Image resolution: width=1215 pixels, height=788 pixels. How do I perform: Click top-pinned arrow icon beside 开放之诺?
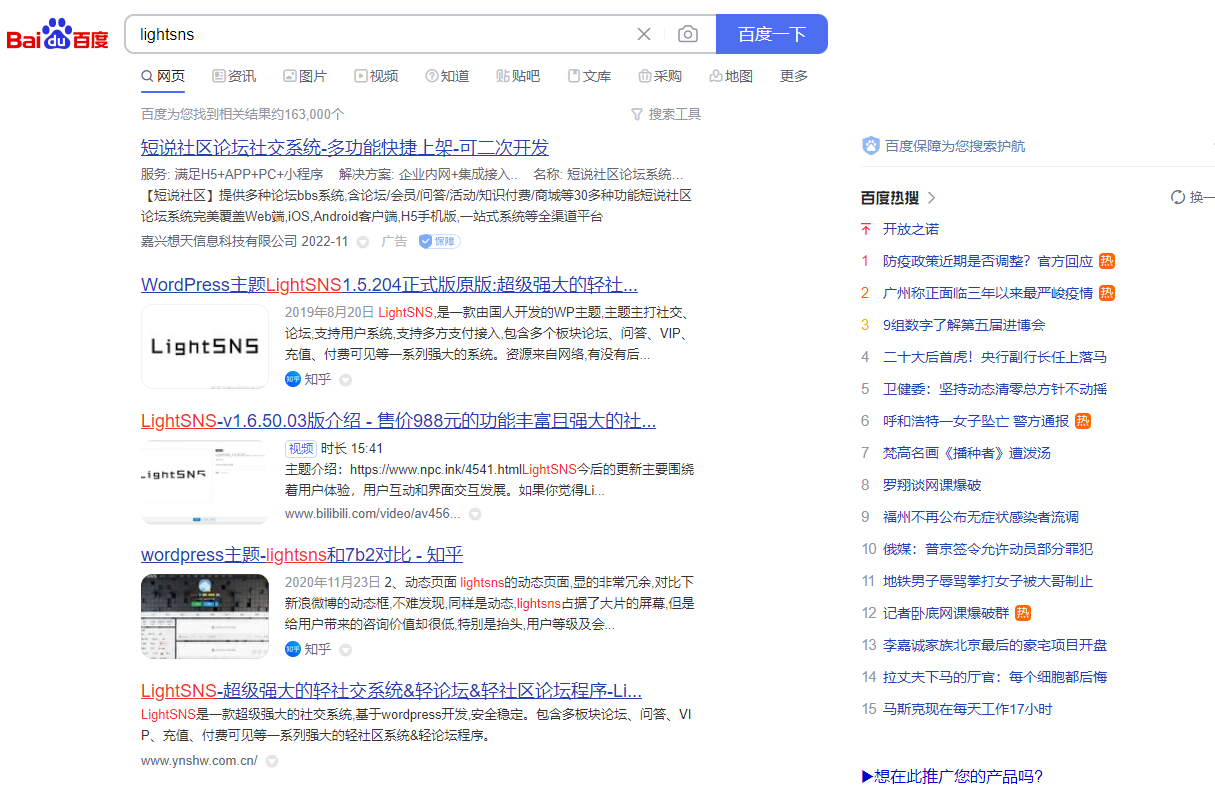pyautogui.click(x=866, y=229)
